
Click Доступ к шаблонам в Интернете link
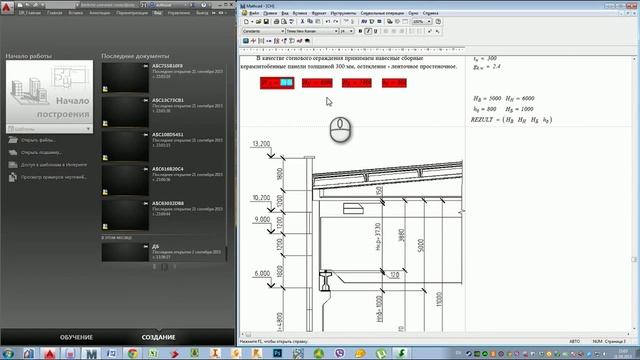tap(54, 165)
